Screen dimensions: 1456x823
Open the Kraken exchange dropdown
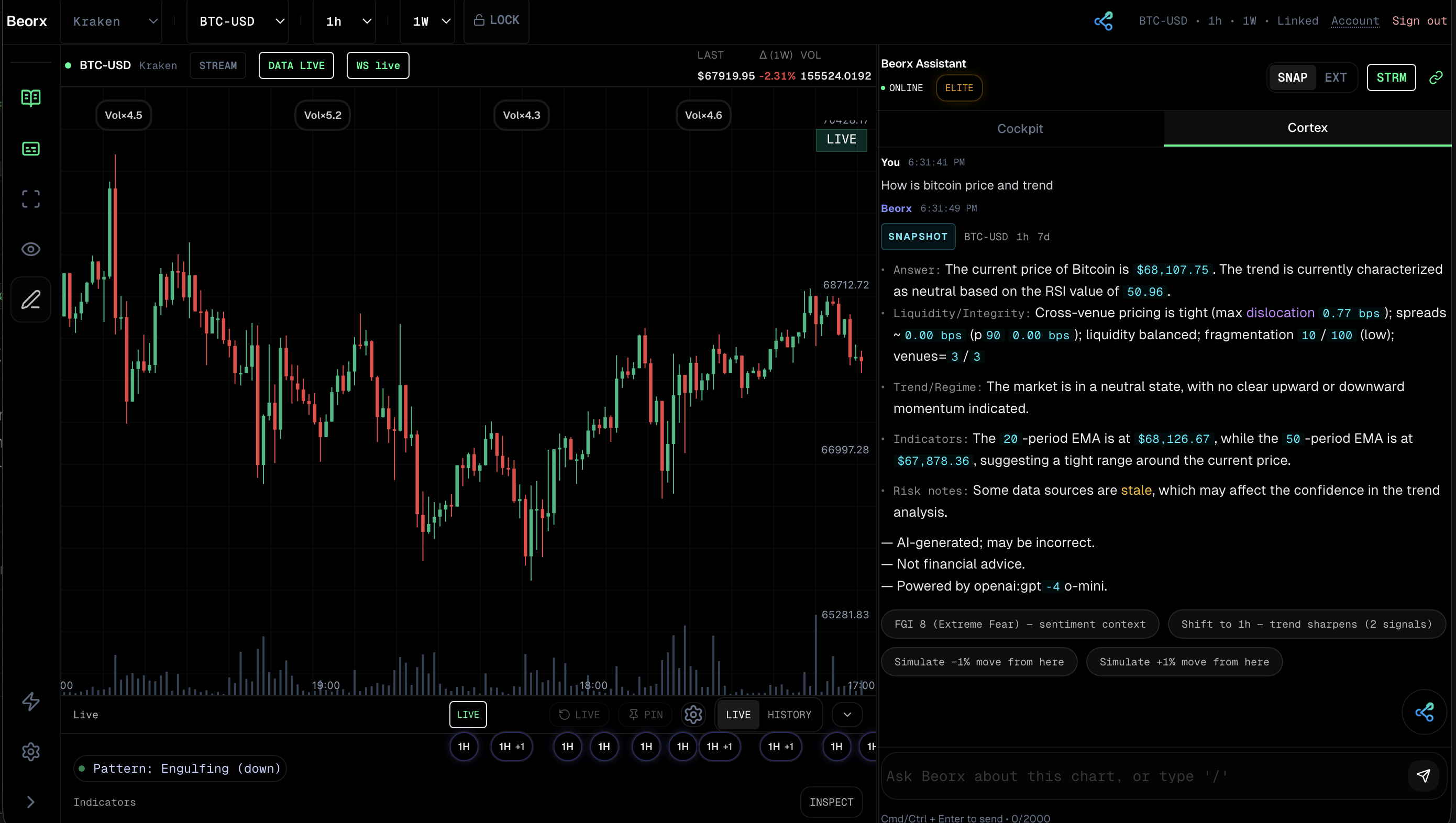click(112, 21)
